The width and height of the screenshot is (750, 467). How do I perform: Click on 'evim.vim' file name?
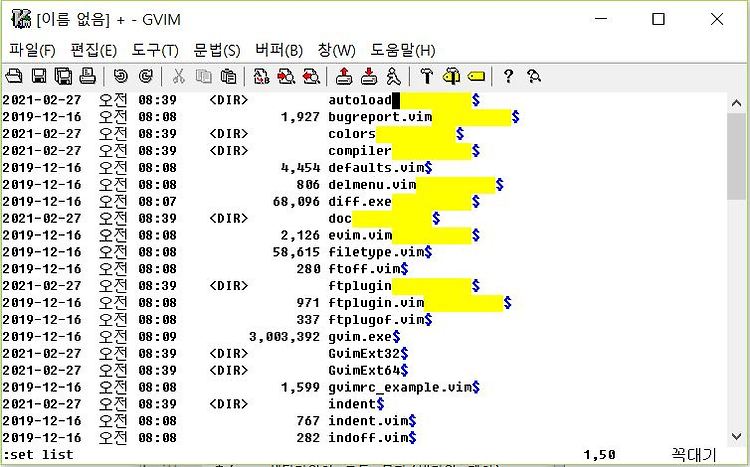pos(360,235)
